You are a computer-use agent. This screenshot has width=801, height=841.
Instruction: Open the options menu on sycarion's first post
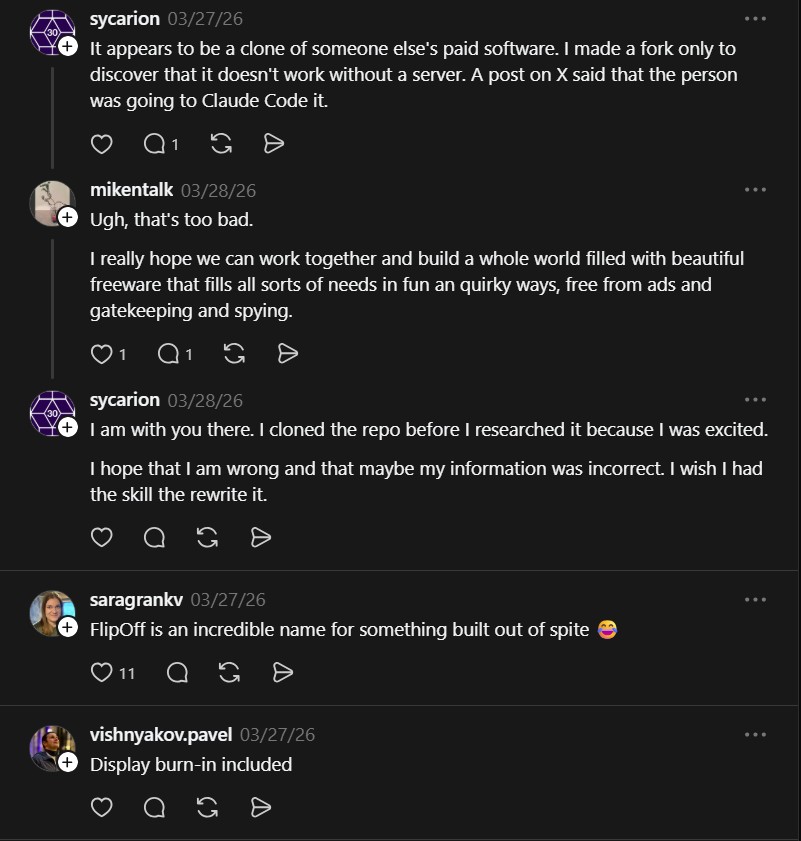click(x=755, y=18)
